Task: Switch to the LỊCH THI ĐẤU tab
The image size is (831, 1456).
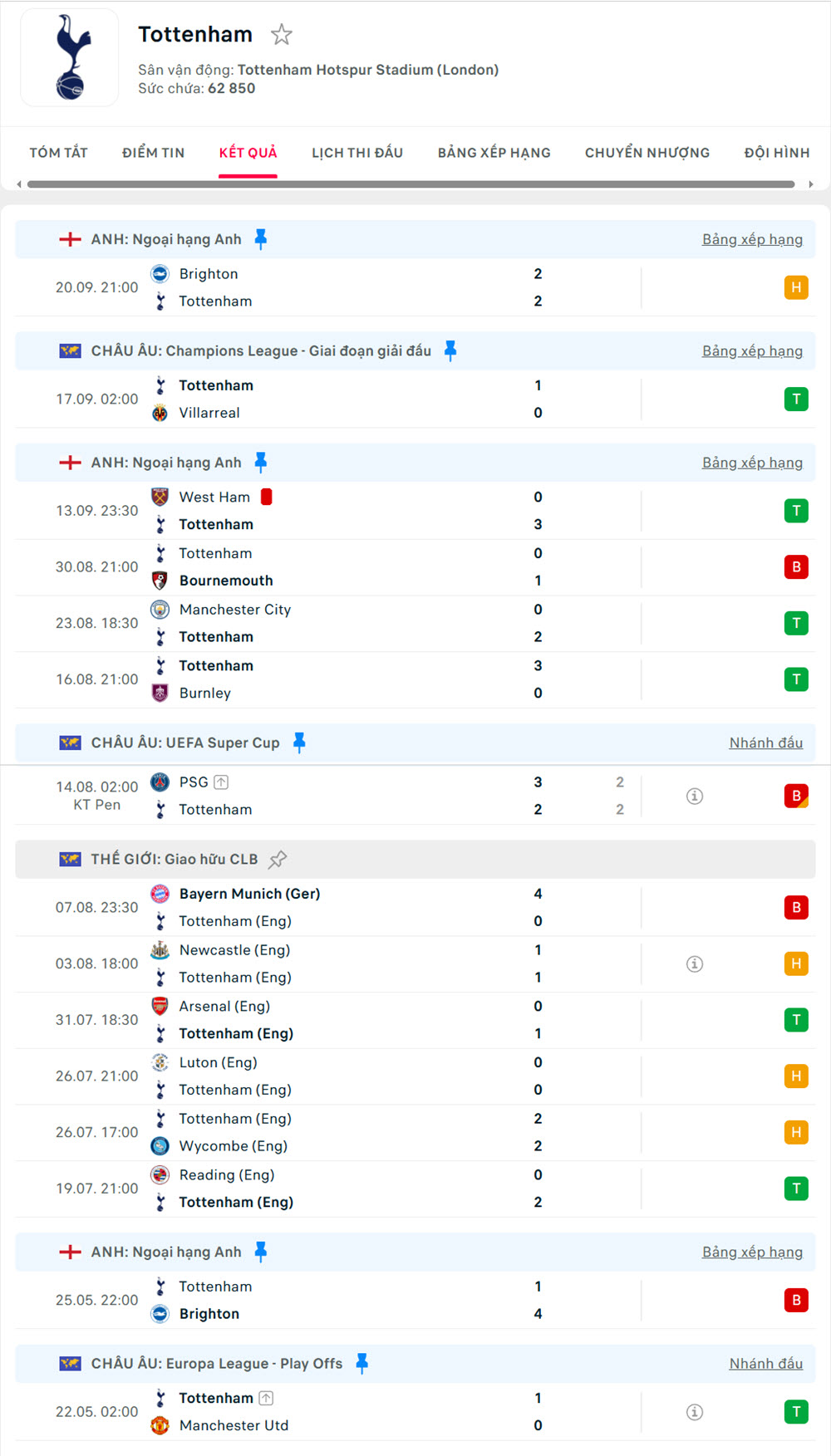Action: click(357, 153)
